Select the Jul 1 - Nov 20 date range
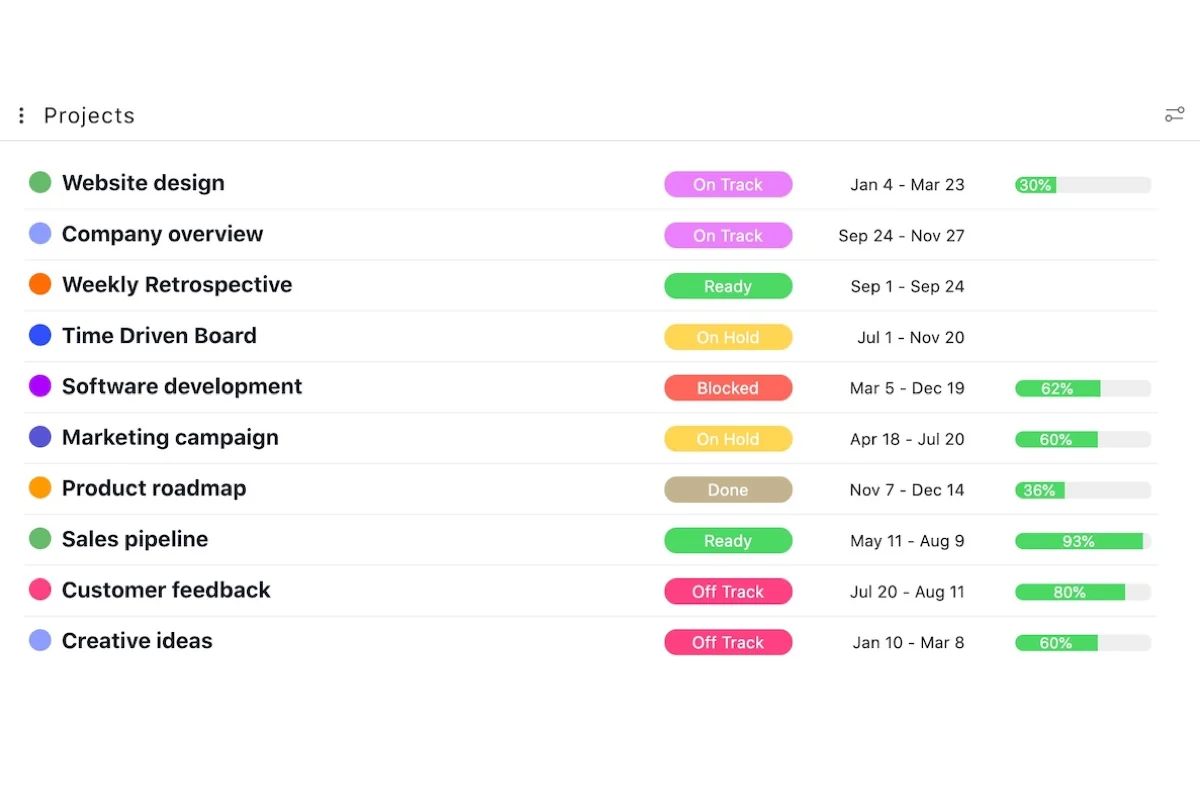Image resolution: width=1200 pixels, height=800 pixels. pyautogui.click(x=911, y=337)
